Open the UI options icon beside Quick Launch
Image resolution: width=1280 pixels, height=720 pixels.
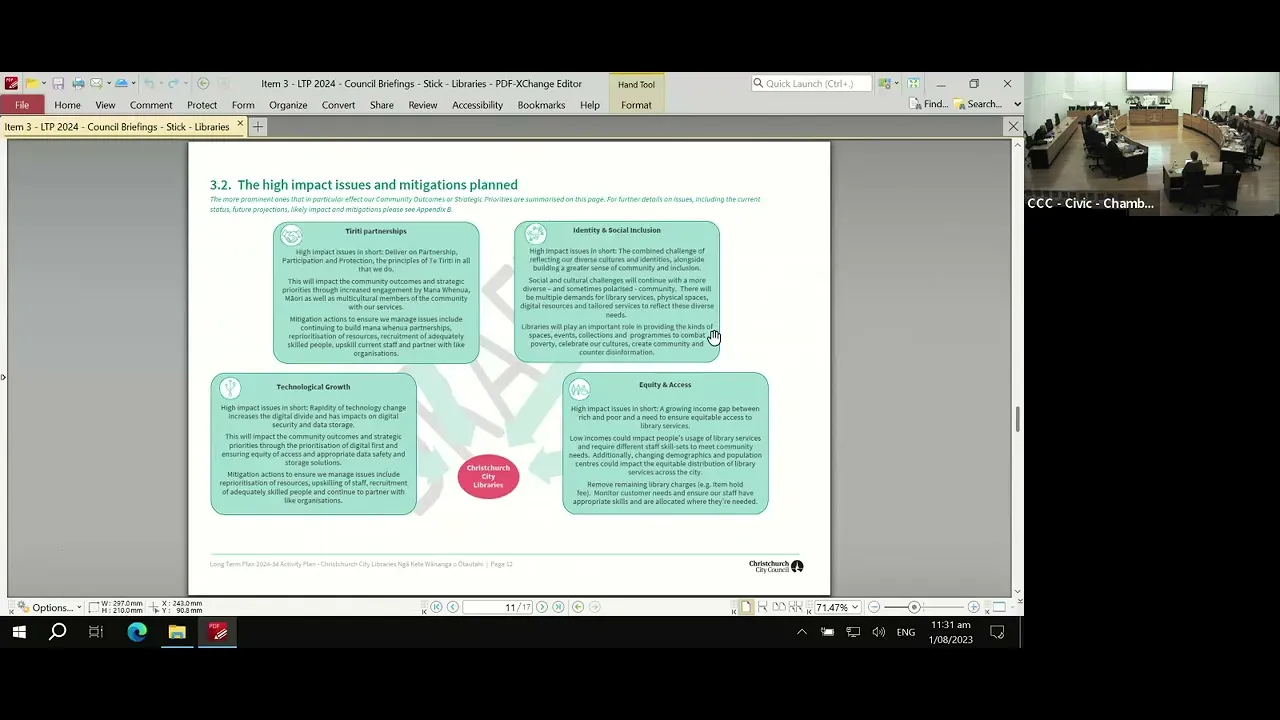[x=885, y=84]
